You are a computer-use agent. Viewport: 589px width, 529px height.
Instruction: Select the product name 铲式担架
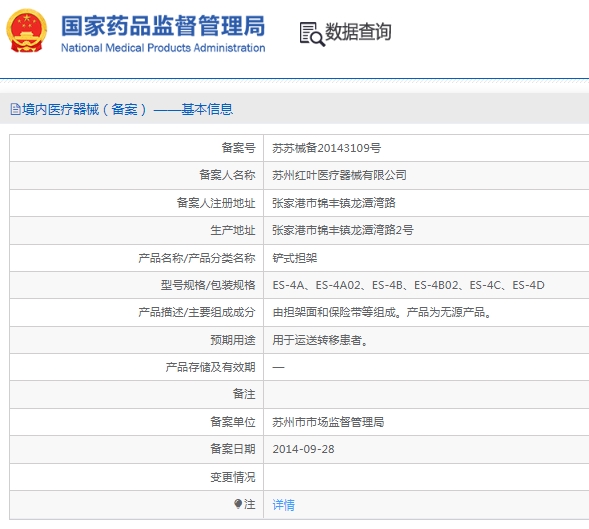pos(294,258)
